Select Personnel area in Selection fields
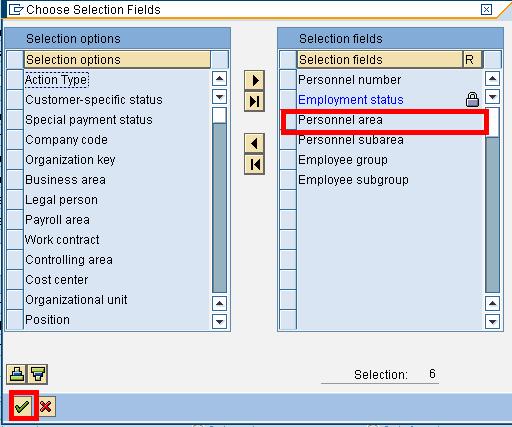This screenshot has width=512, height=427. [x=340, y=120]
